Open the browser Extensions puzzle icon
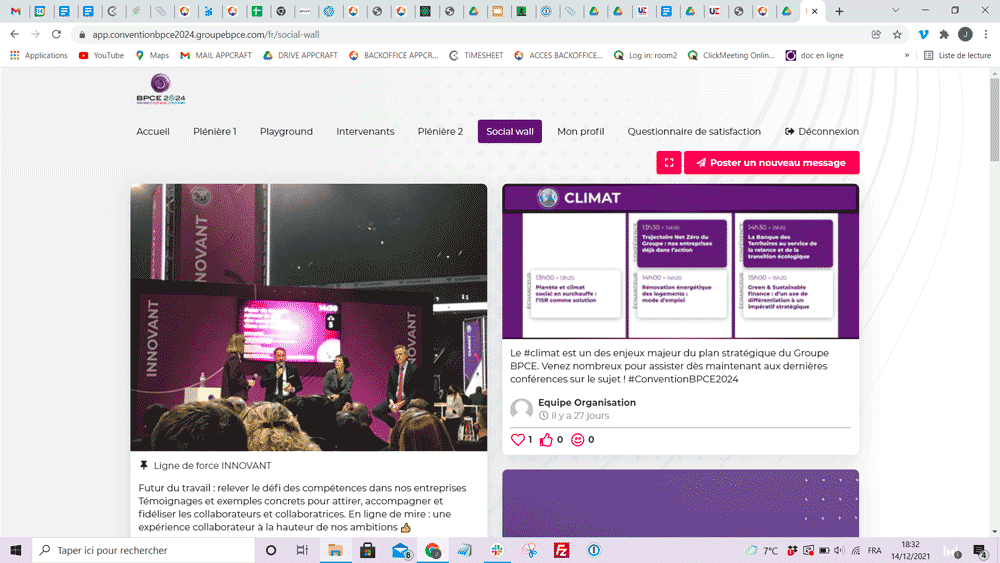 (943, 34)
